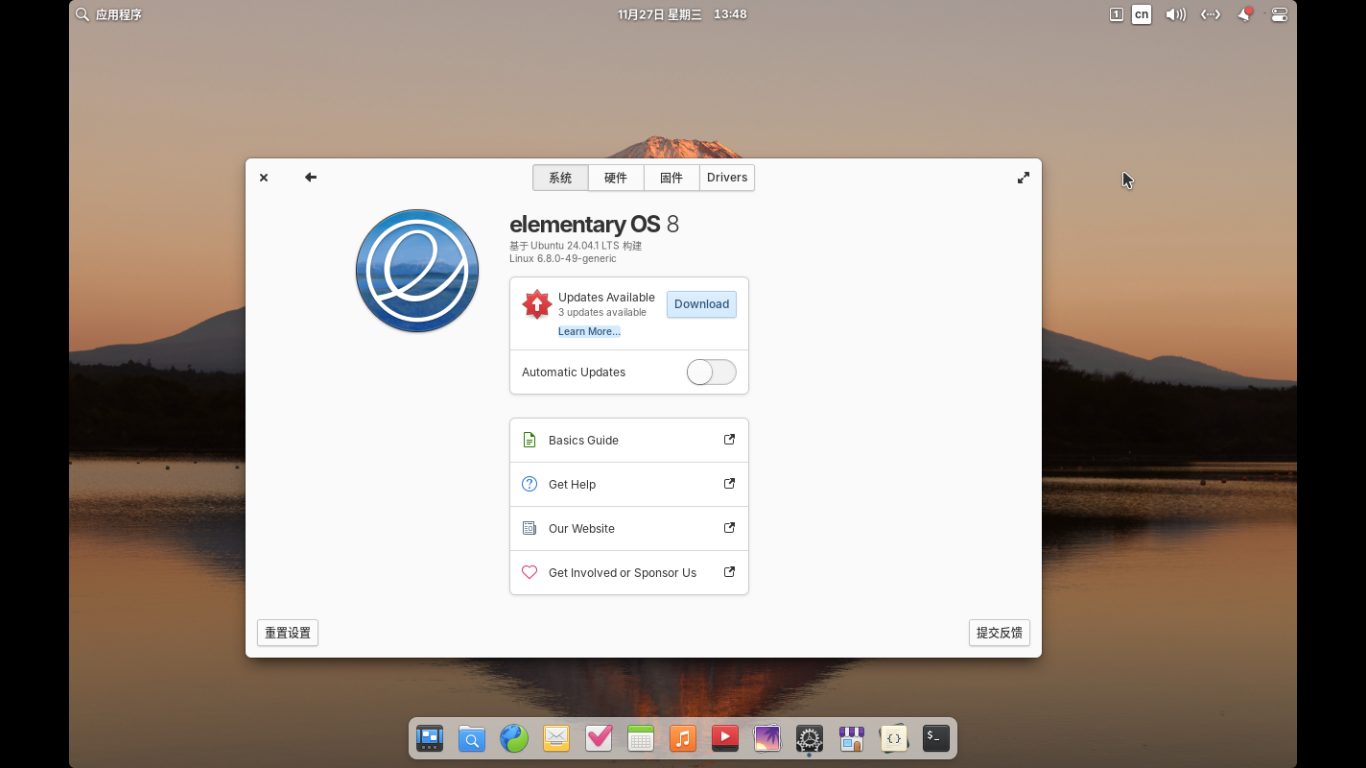Image resolution: width=1366 pixels, height=768 pixels.
Task: Switch to the 硬件 tab
Action: 616,178
